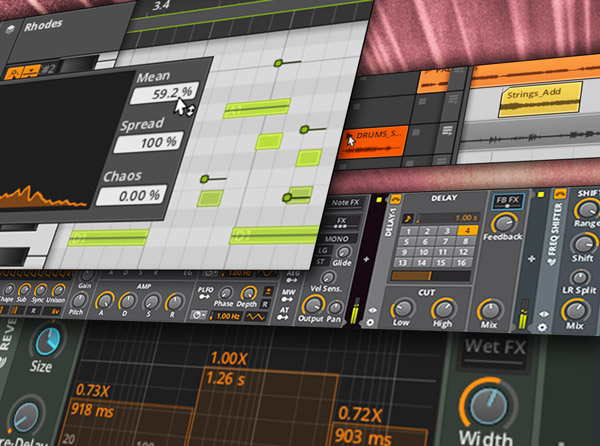Toggle the eye icon on Freq Shifter
The width and height of the screenshot is (600, 446).
[x=544, y=314]
